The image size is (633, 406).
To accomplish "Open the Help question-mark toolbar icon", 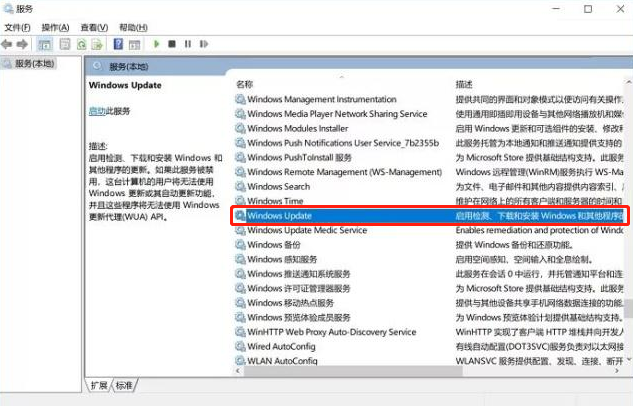I will tap(118, 44).
